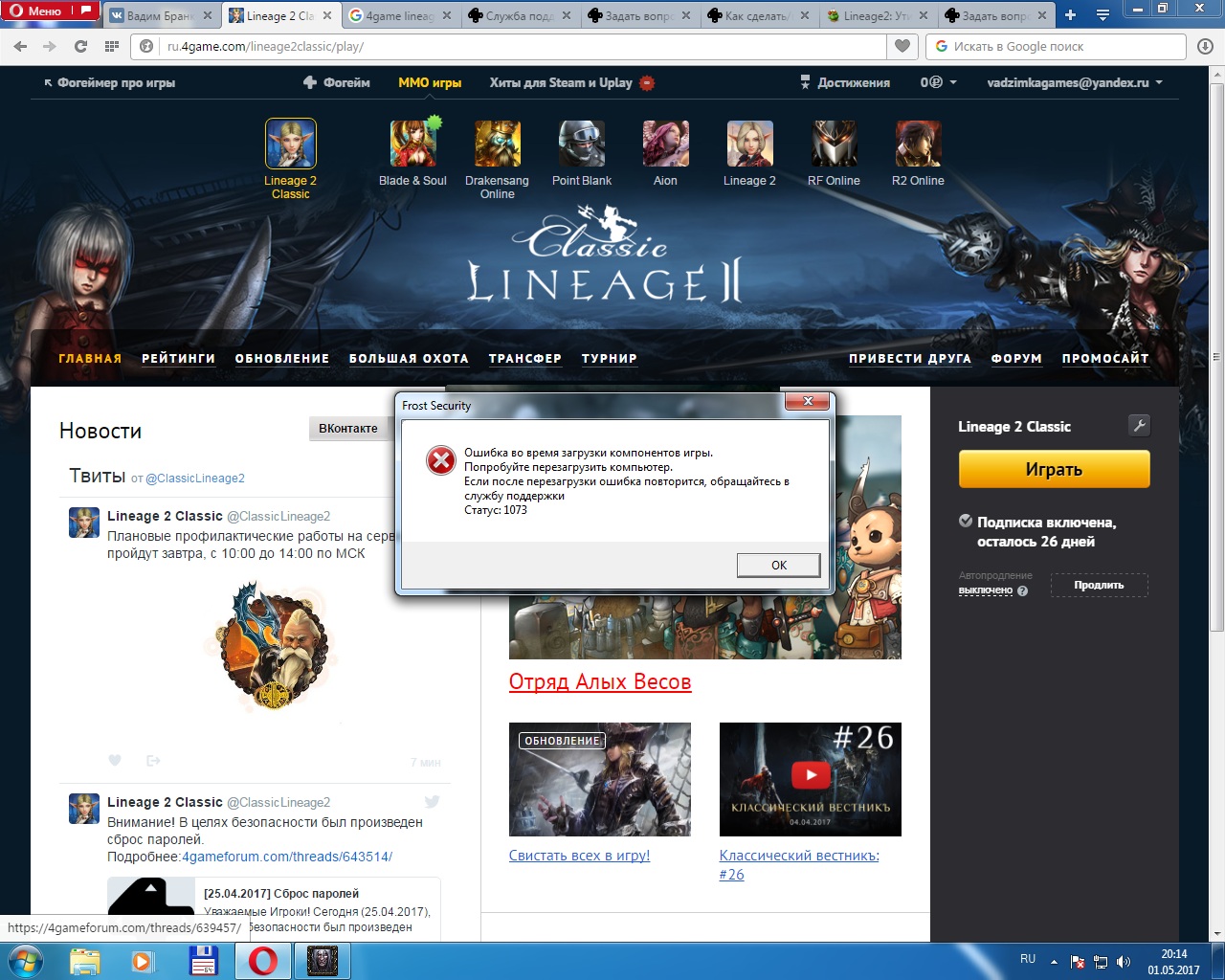Open the Отряд Алых Весов link
This screenshot has width=1225, height=980.
click(x=600, y=682)
